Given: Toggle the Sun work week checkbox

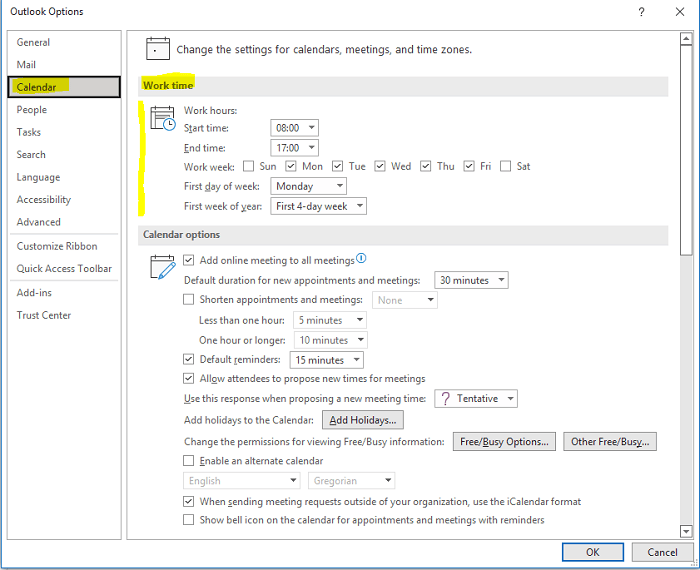Looking at the screenshot, I should pyautogui.click(x=249, y=166).
